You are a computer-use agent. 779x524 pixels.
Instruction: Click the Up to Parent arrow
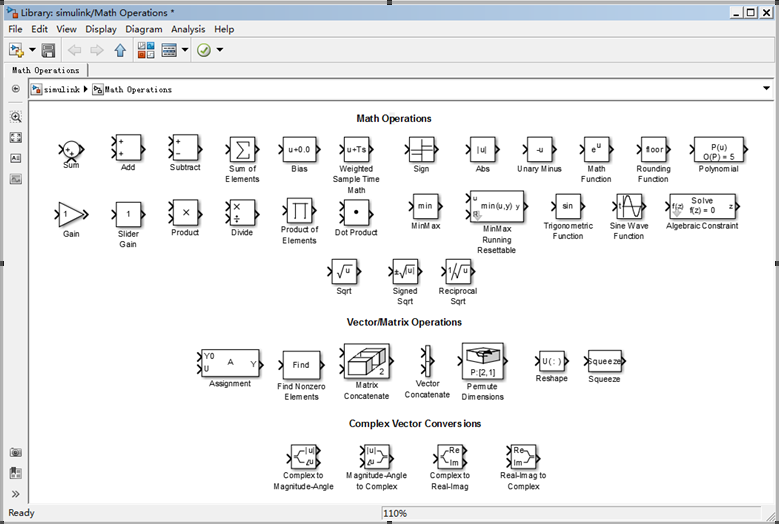(120, 50)
